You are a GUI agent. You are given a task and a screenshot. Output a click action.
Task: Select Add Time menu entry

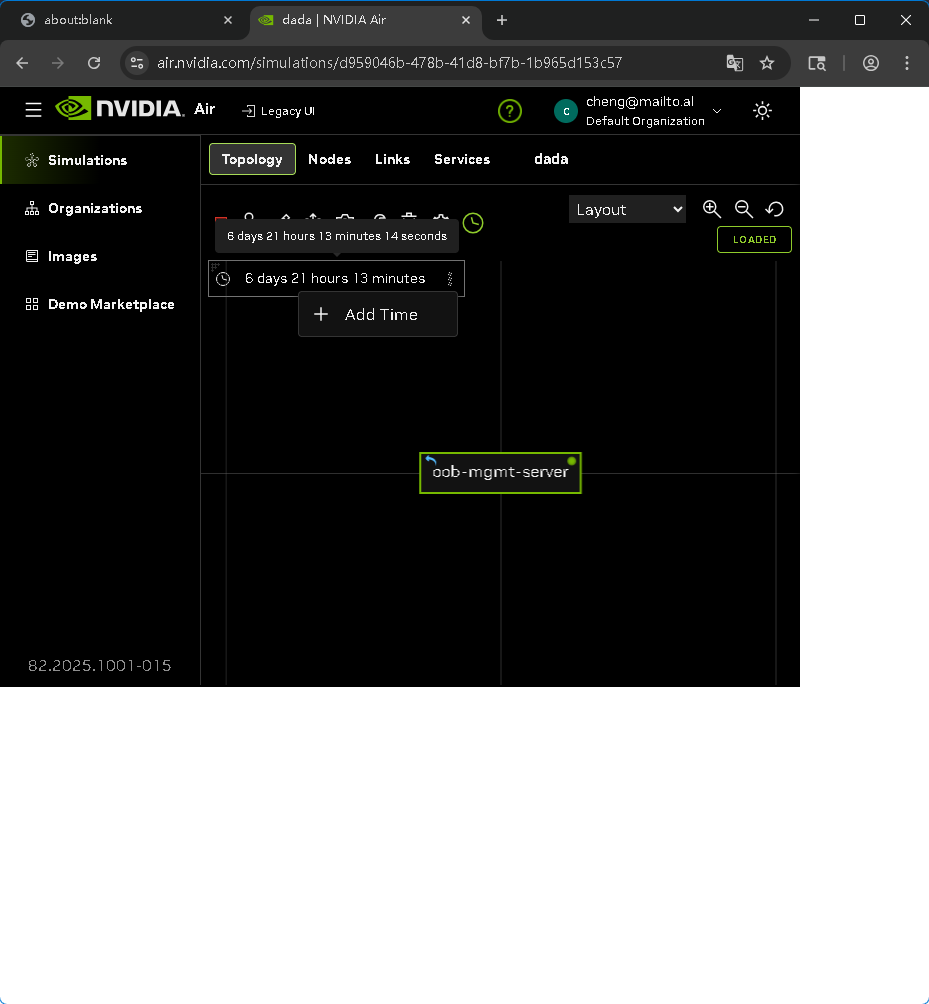(378, 315)
